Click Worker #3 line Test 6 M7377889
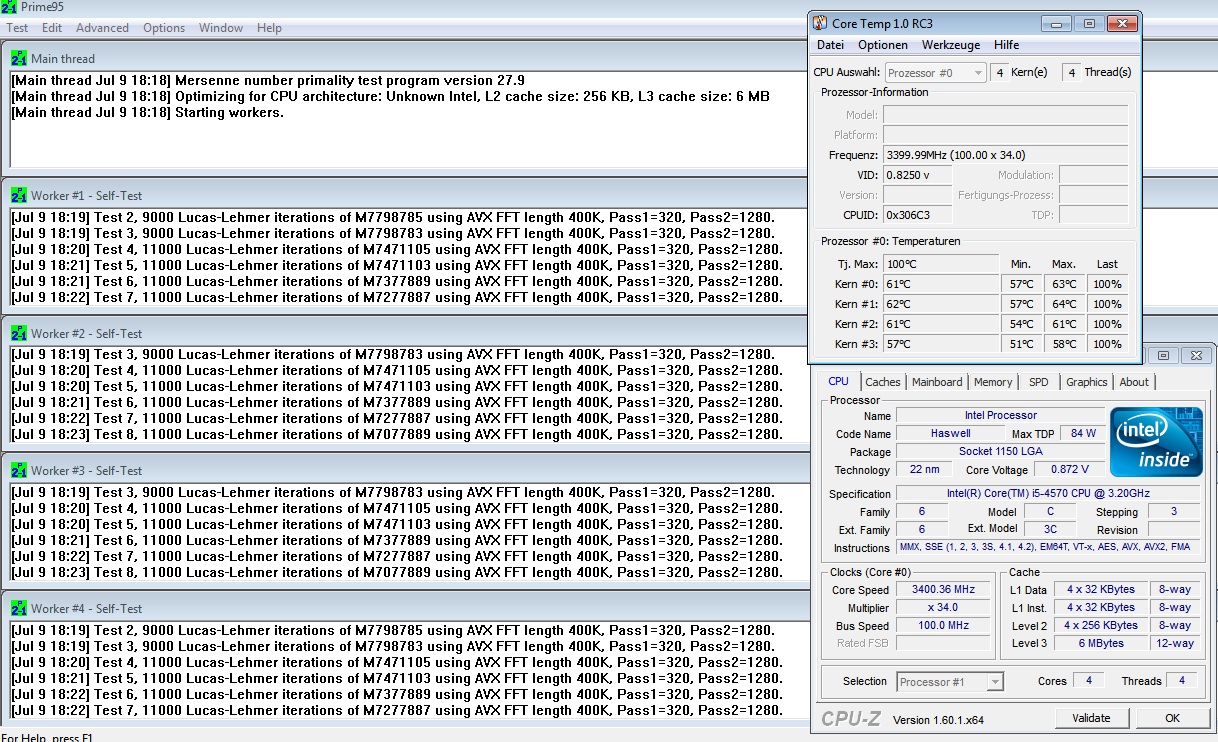Image resolution: width=1218 pixels, height=742 pixels. (x=396, y=540)
